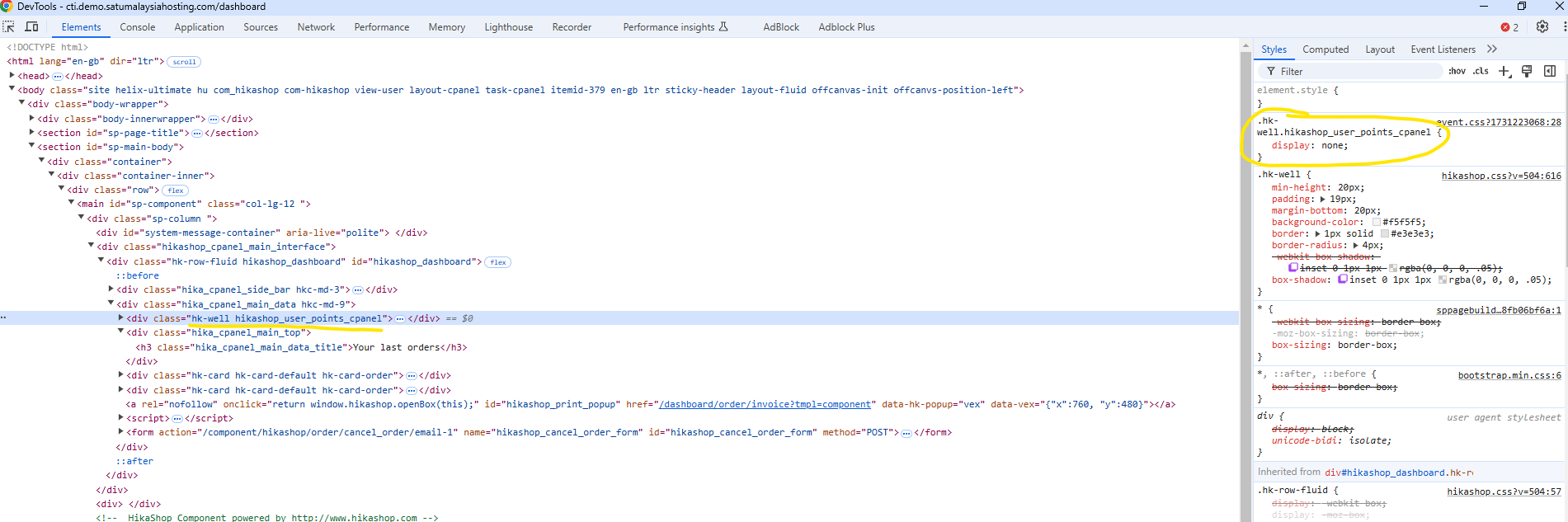Expand the first hk-card-order div
1568x522 pixels.
[x=120, y=374]
